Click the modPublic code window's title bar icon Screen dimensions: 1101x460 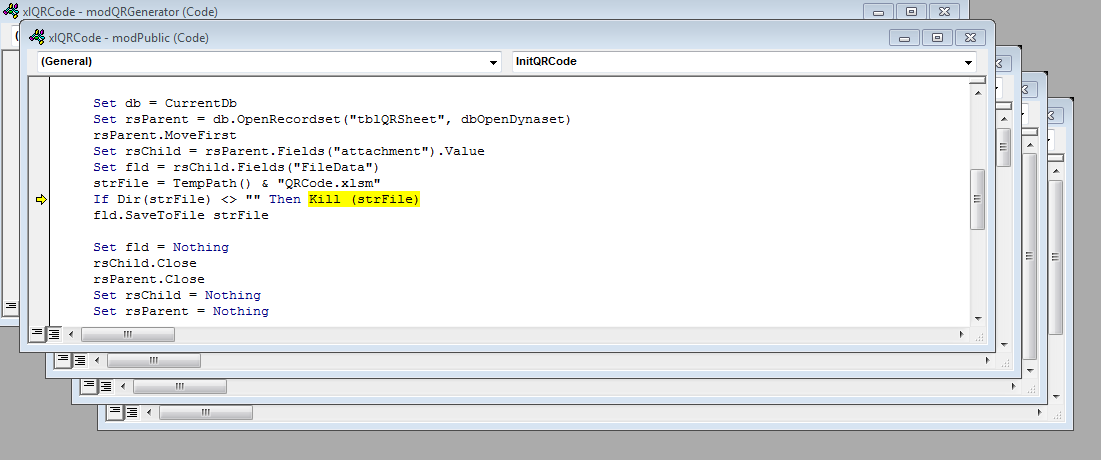pos(37,38)
